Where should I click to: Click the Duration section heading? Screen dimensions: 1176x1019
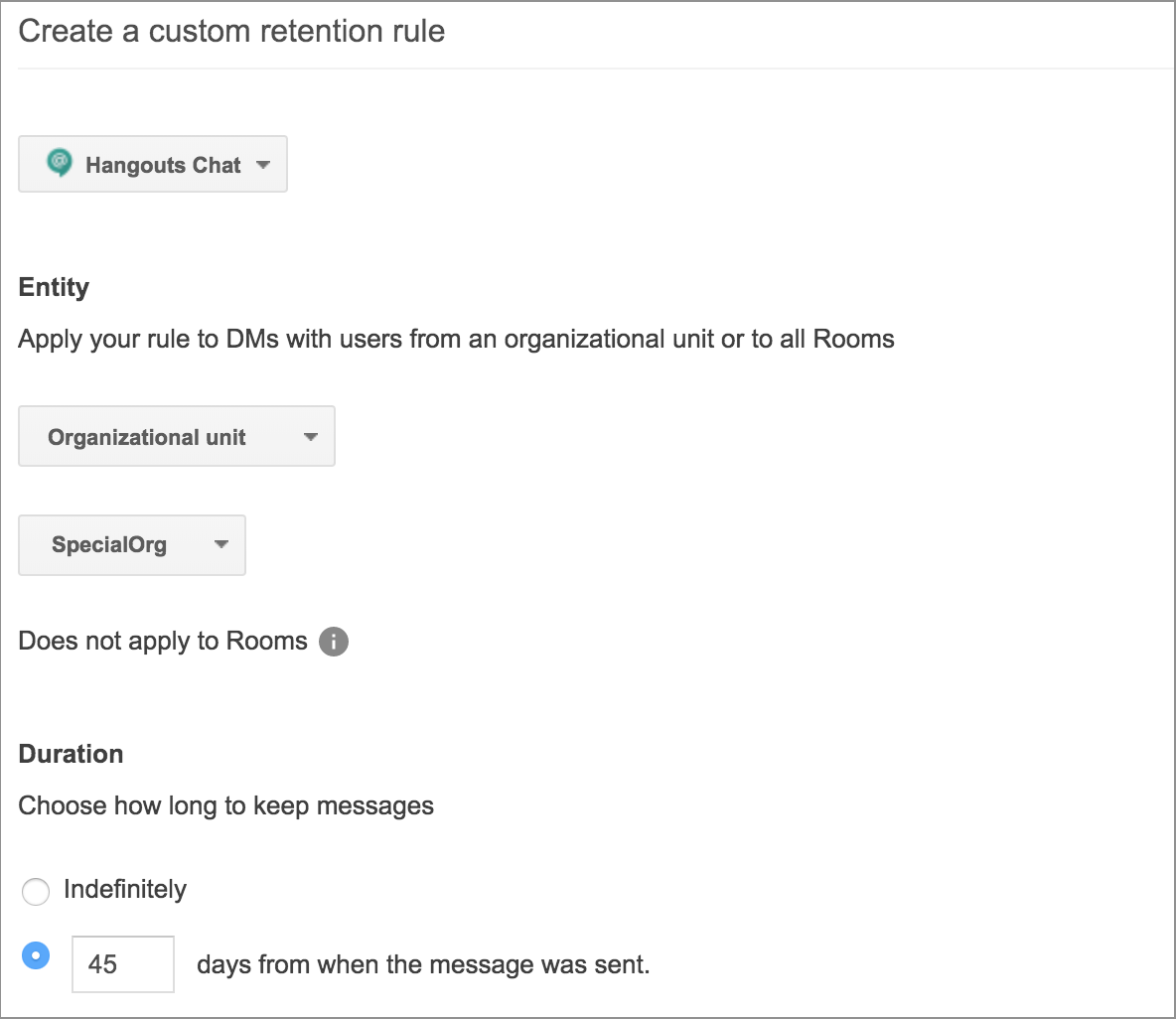[71, 754]
